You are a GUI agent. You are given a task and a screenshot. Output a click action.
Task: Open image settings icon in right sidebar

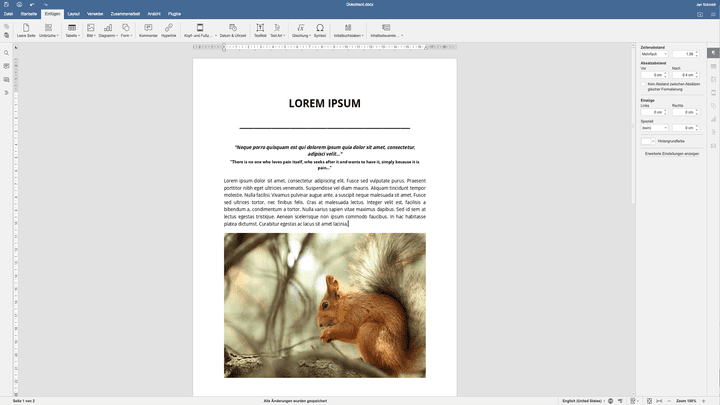pos(714,79)
